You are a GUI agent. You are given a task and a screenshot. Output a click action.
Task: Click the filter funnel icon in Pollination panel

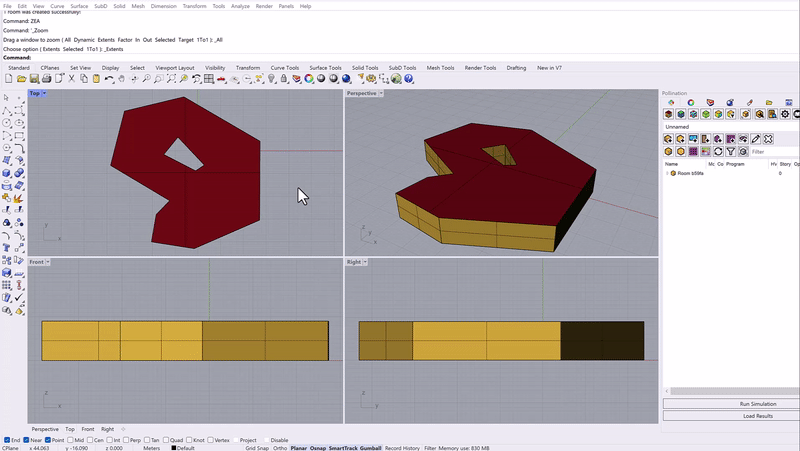click(732, 152)
